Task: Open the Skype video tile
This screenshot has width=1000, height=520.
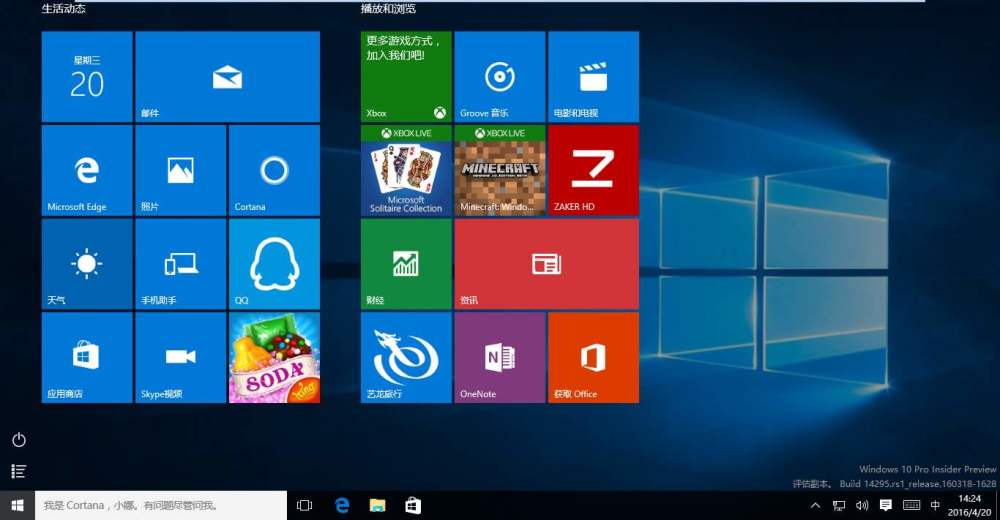Action: (x=180, y=357)
